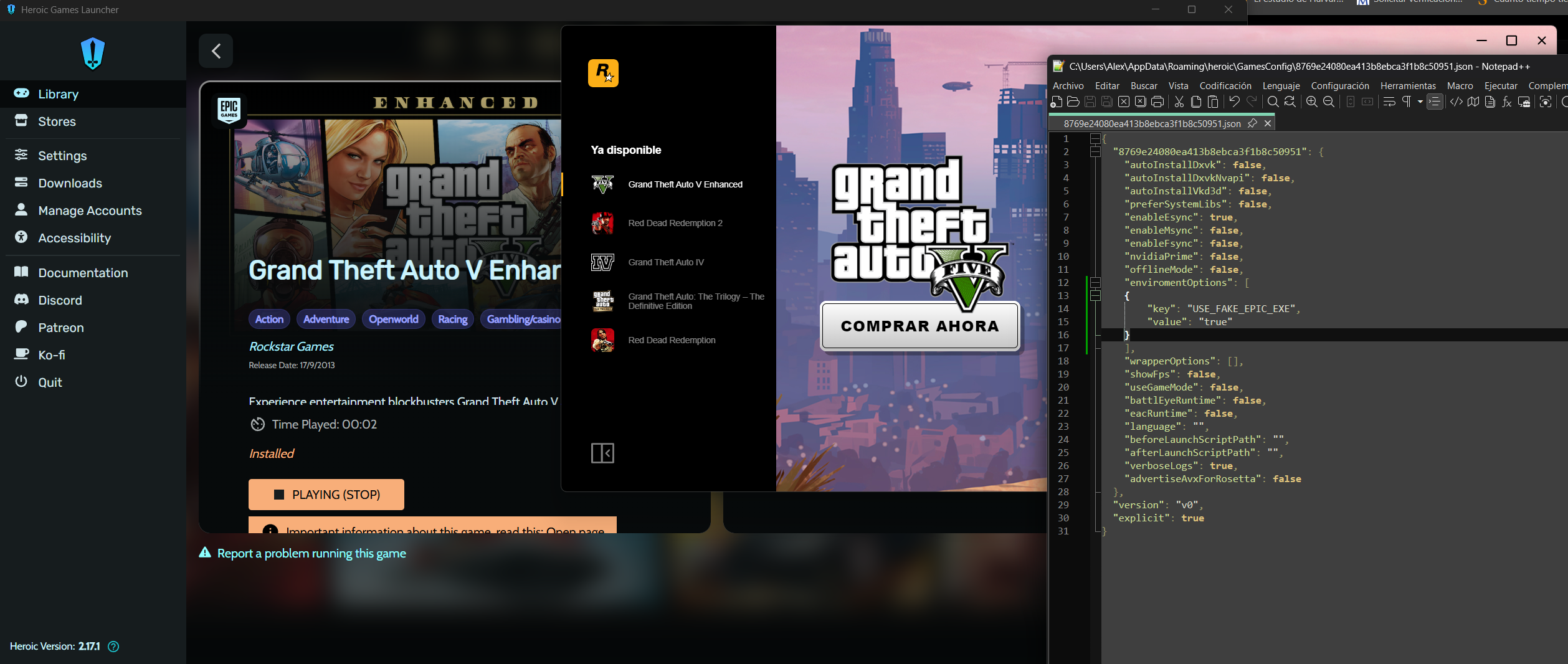Go back with Heroic's back arrow button
Image resolution: width=1568 pixels, height=664 pixels.
coord(216,50)
